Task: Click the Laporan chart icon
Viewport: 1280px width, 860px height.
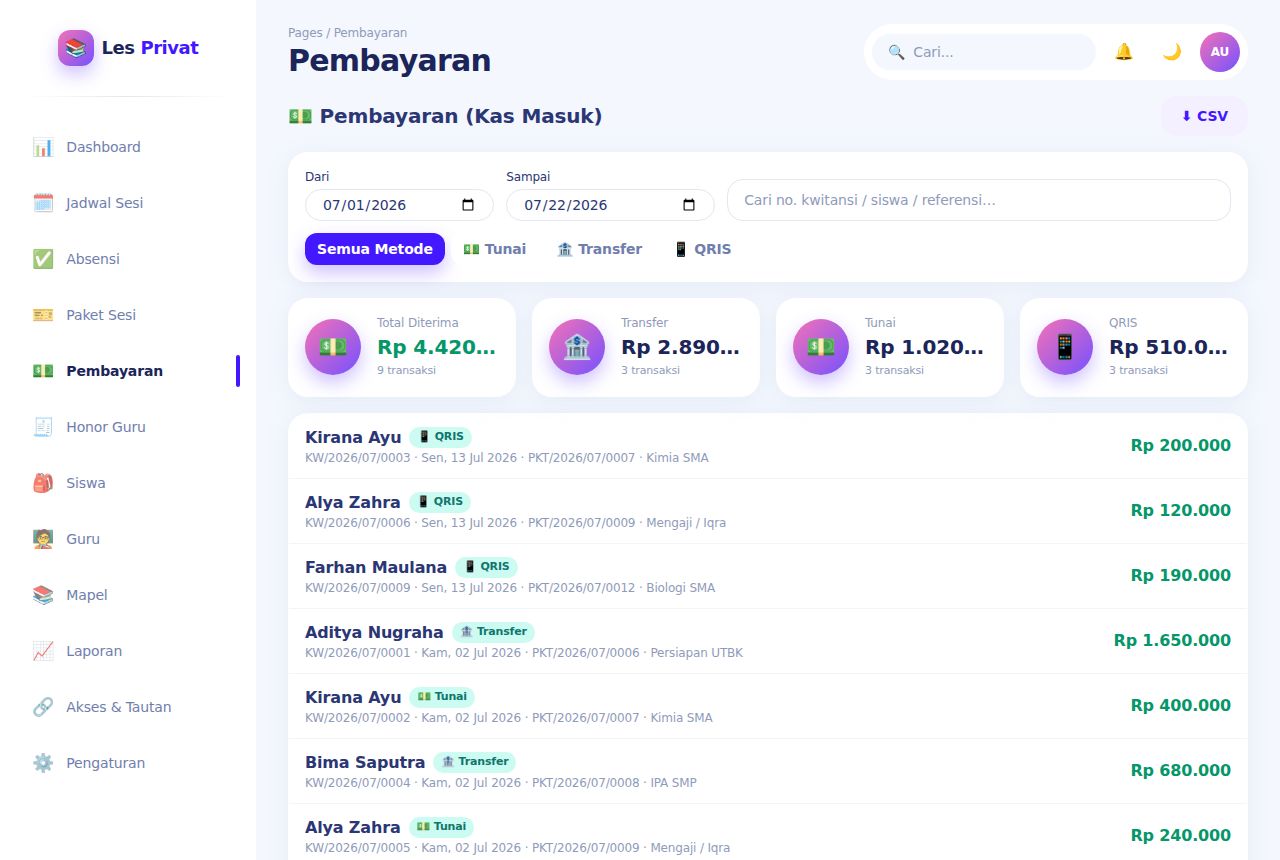Action: (43, 651)
